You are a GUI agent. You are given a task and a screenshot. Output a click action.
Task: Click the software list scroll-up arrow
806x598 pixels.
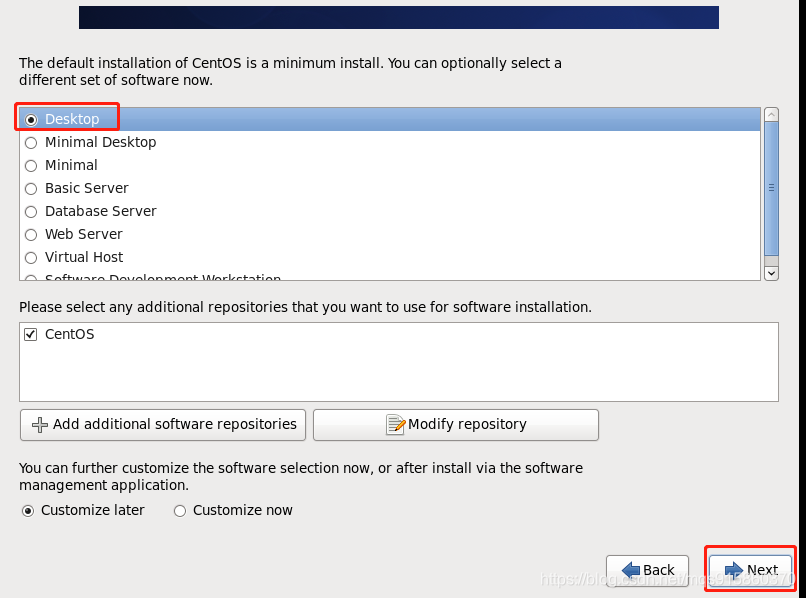[x=772, y=115]
